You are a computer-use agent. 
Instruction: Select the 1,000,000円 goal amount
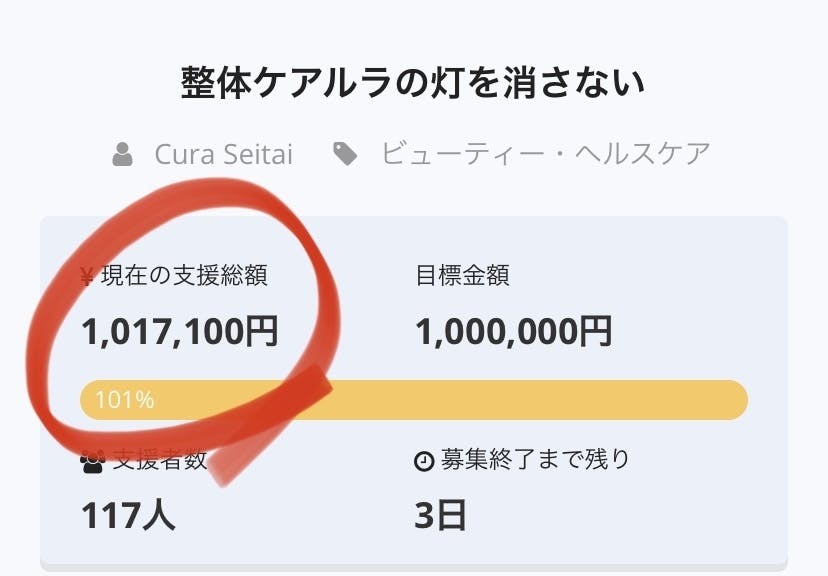513,331
